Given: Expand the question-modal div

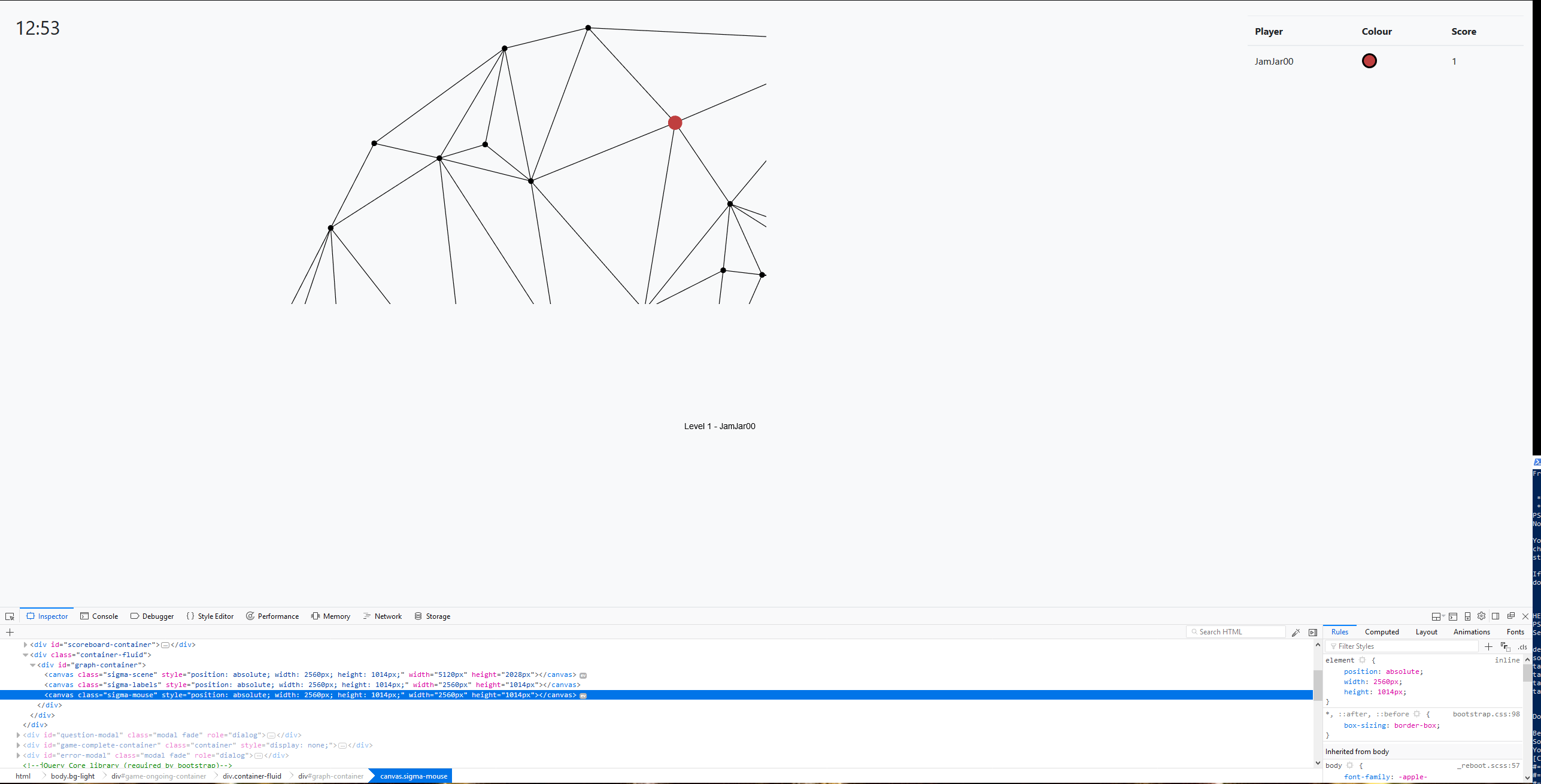Looking at the screenshot, I should coord(17,735).
